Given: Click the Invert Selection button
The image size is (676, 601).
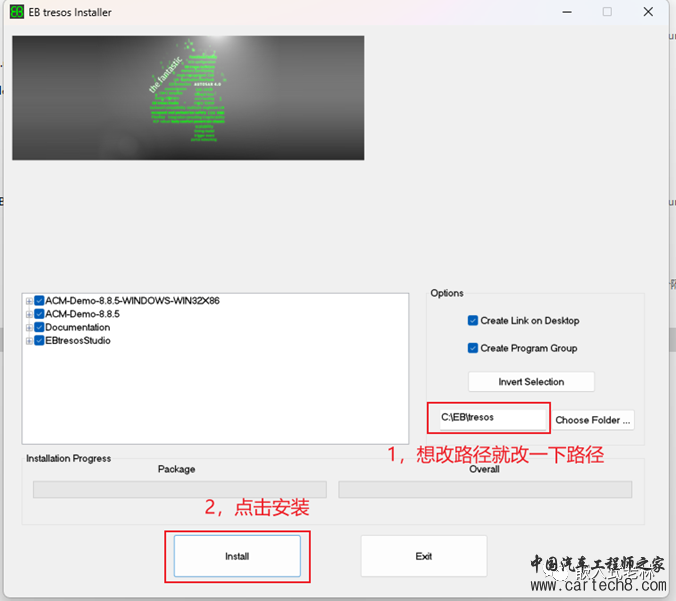Looking at the screenshot, I should tap(531, 382).
